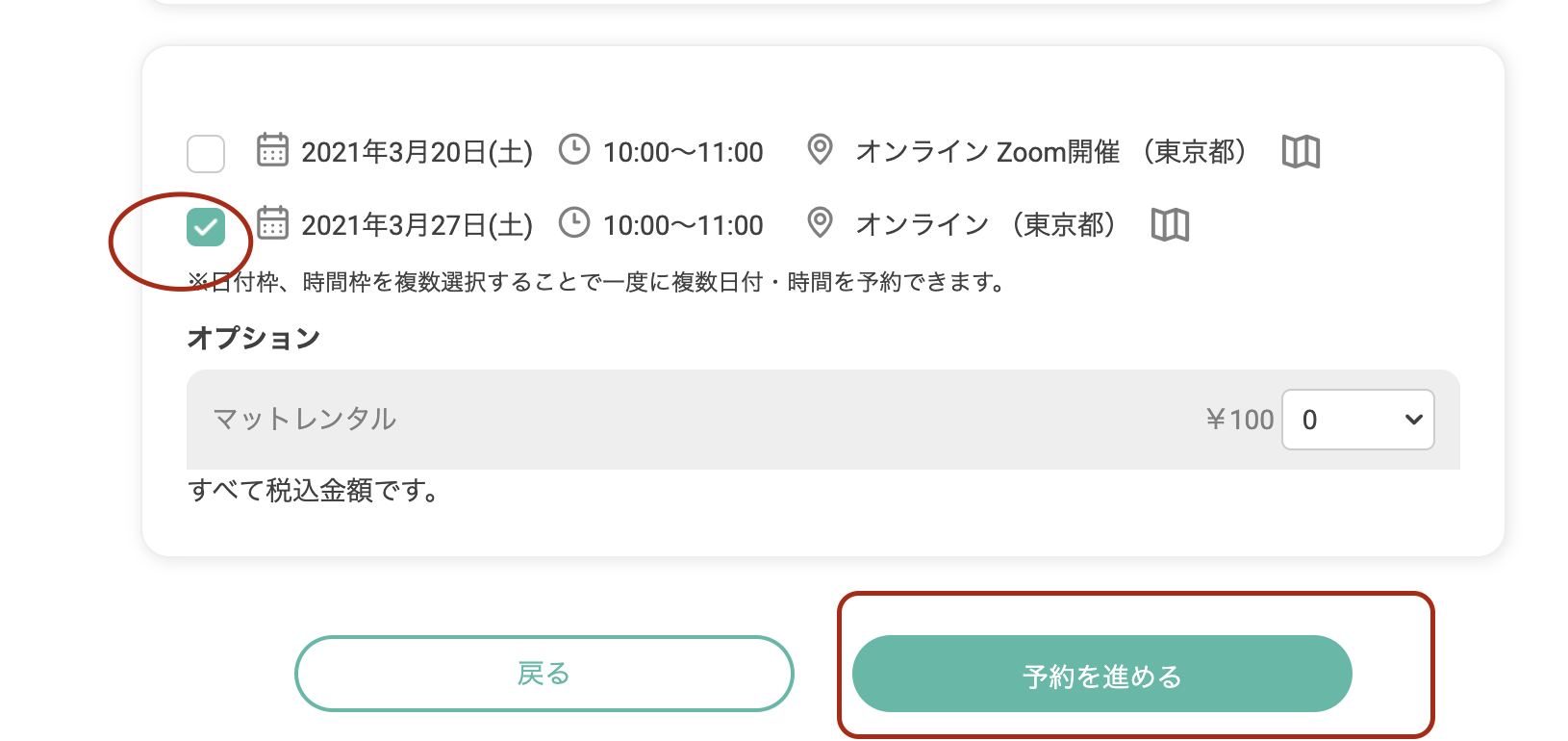Click the オンライン Zoom開催（東京都） location text
The width and height of the screenshot is (1568, 741).
click(1050, 152)
